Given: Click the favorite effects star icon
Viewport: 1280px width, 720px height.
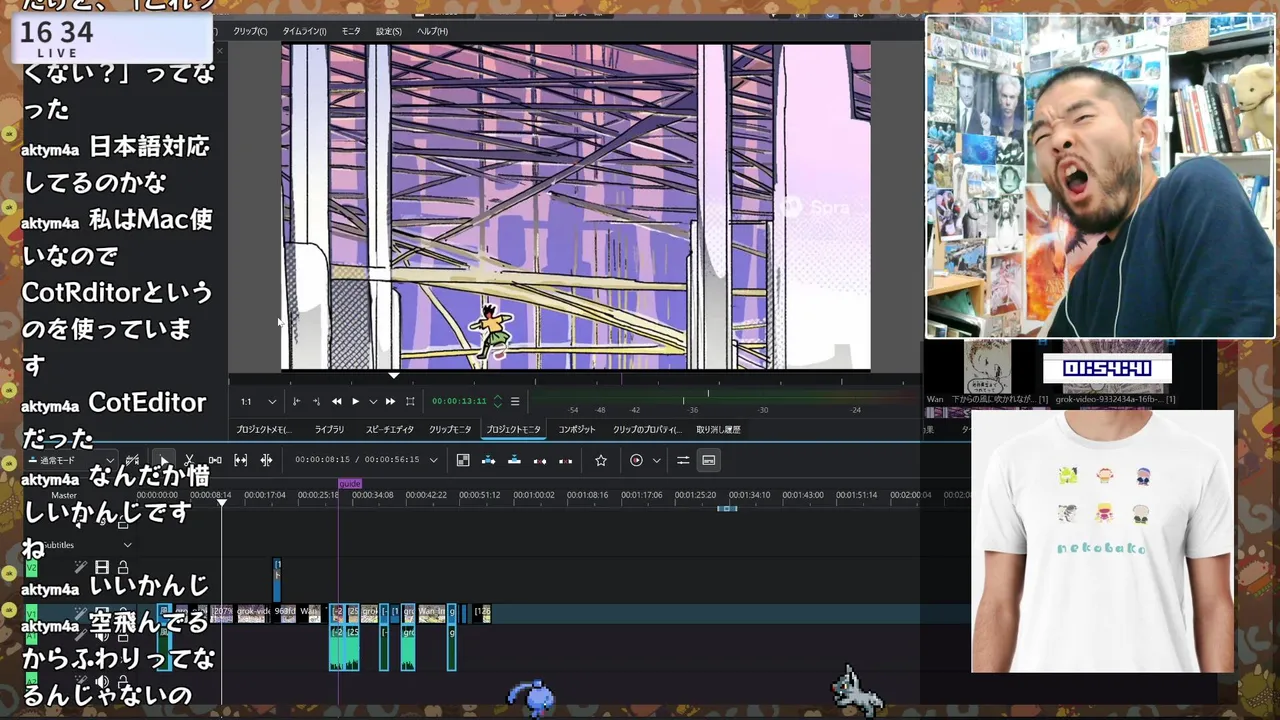Looking at the screenshot, I should (x=601, y=460).
